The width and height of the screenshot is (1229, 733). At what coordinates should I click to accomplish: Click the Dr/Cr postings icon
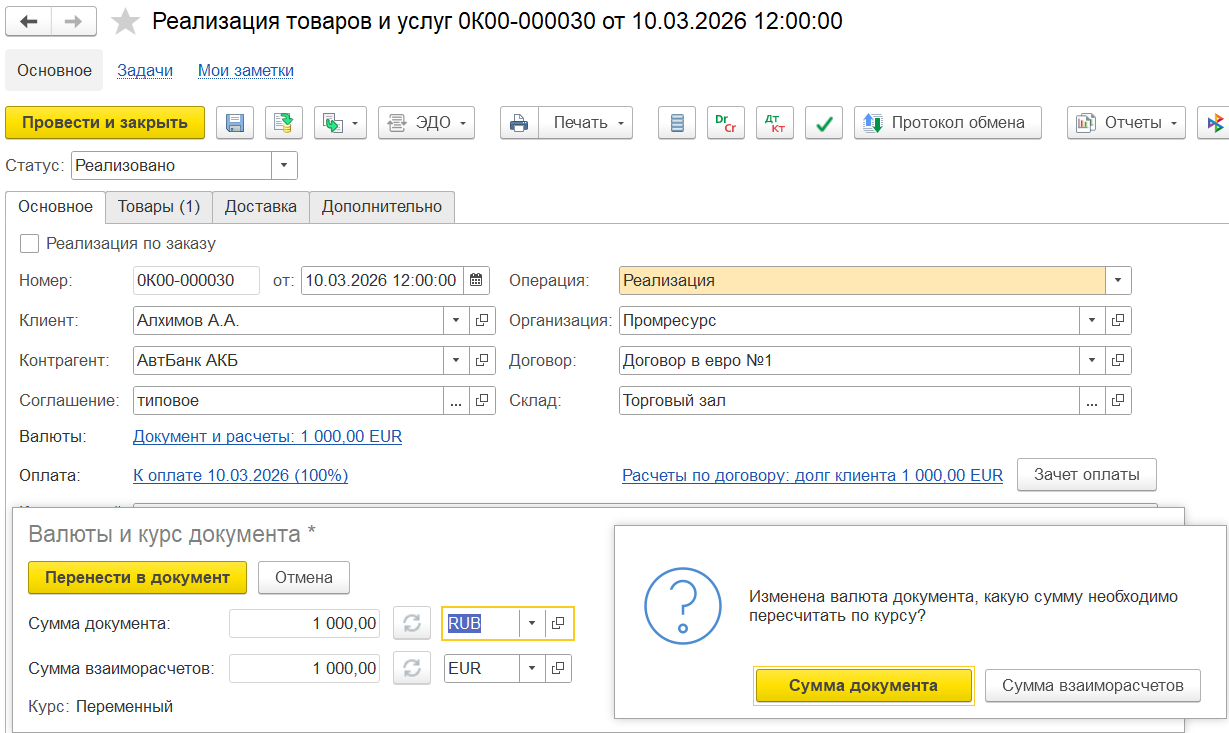726,123
